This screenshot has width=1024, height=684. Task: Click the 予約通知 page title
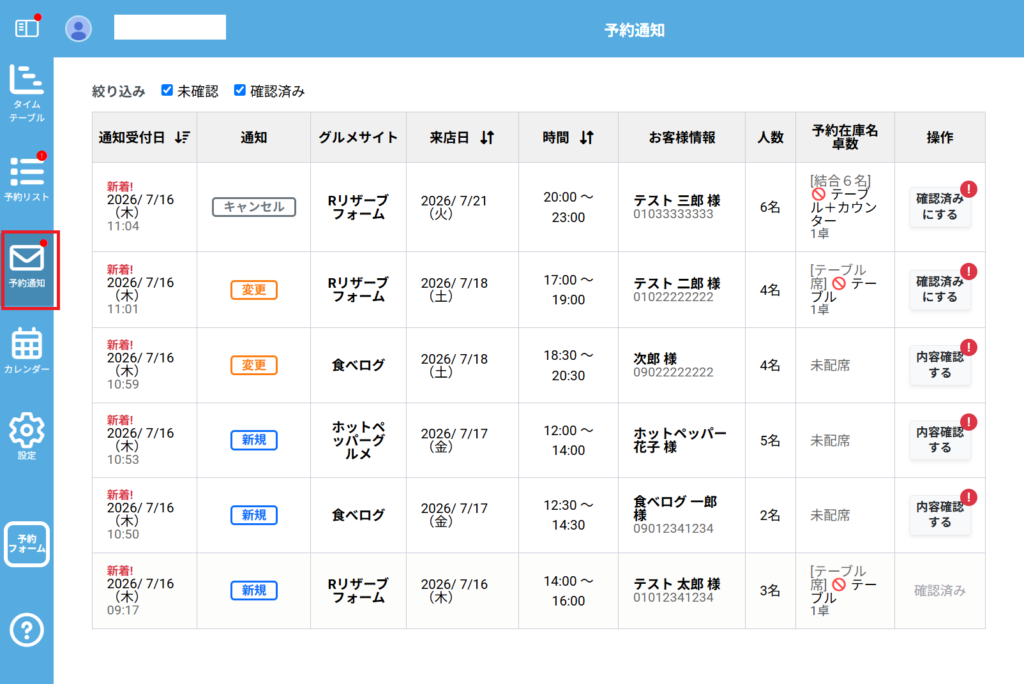point(634,30)
